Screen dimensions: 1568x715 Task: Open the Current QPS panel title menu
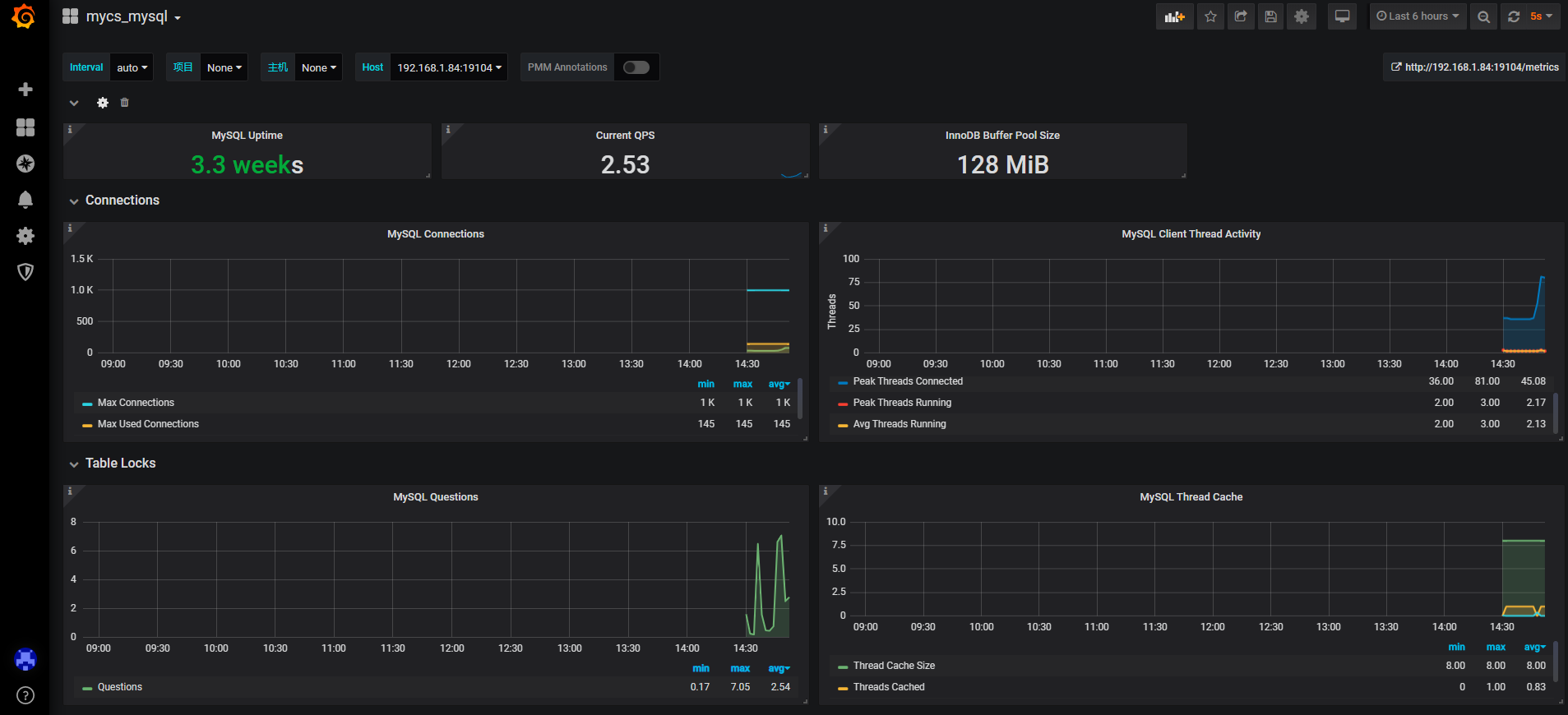[x=626, y=136]
